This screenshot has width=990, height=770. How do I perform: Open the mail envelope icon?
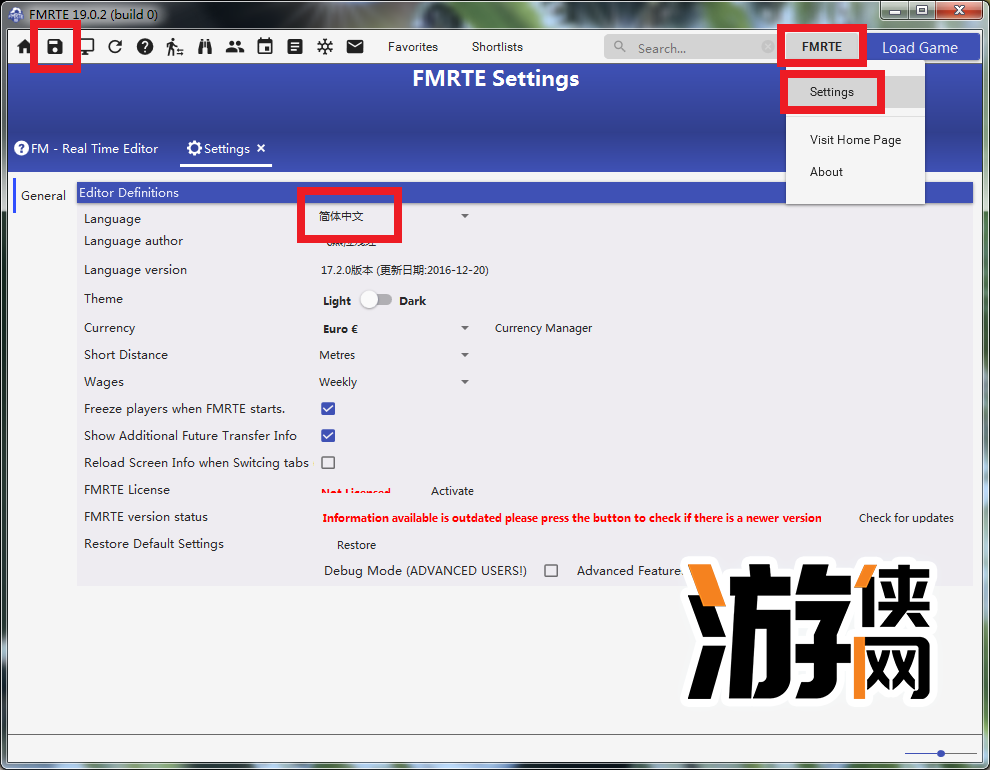[x=355, y=46]
